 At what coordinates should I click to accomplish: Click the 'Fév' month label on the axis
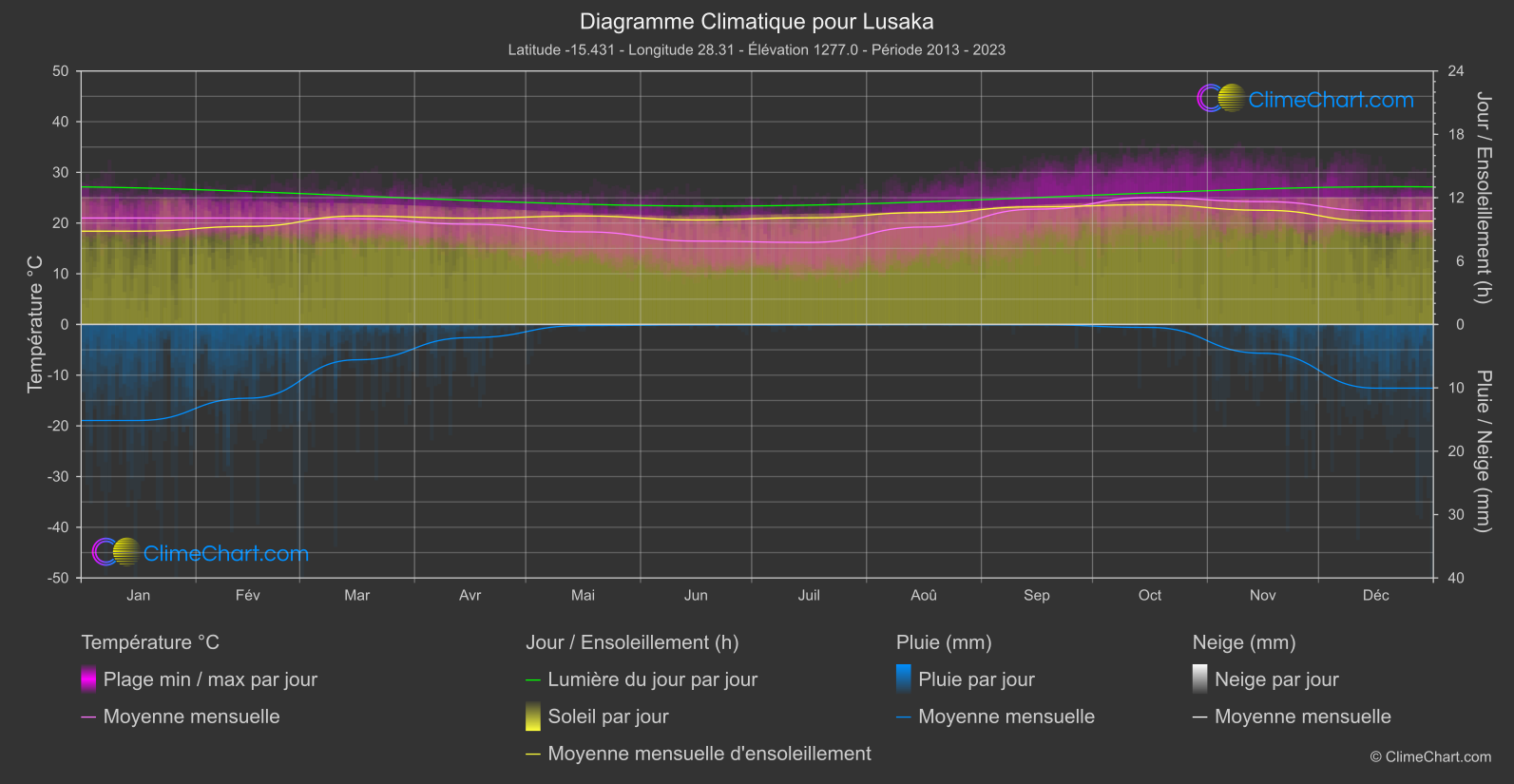(248, 595)
